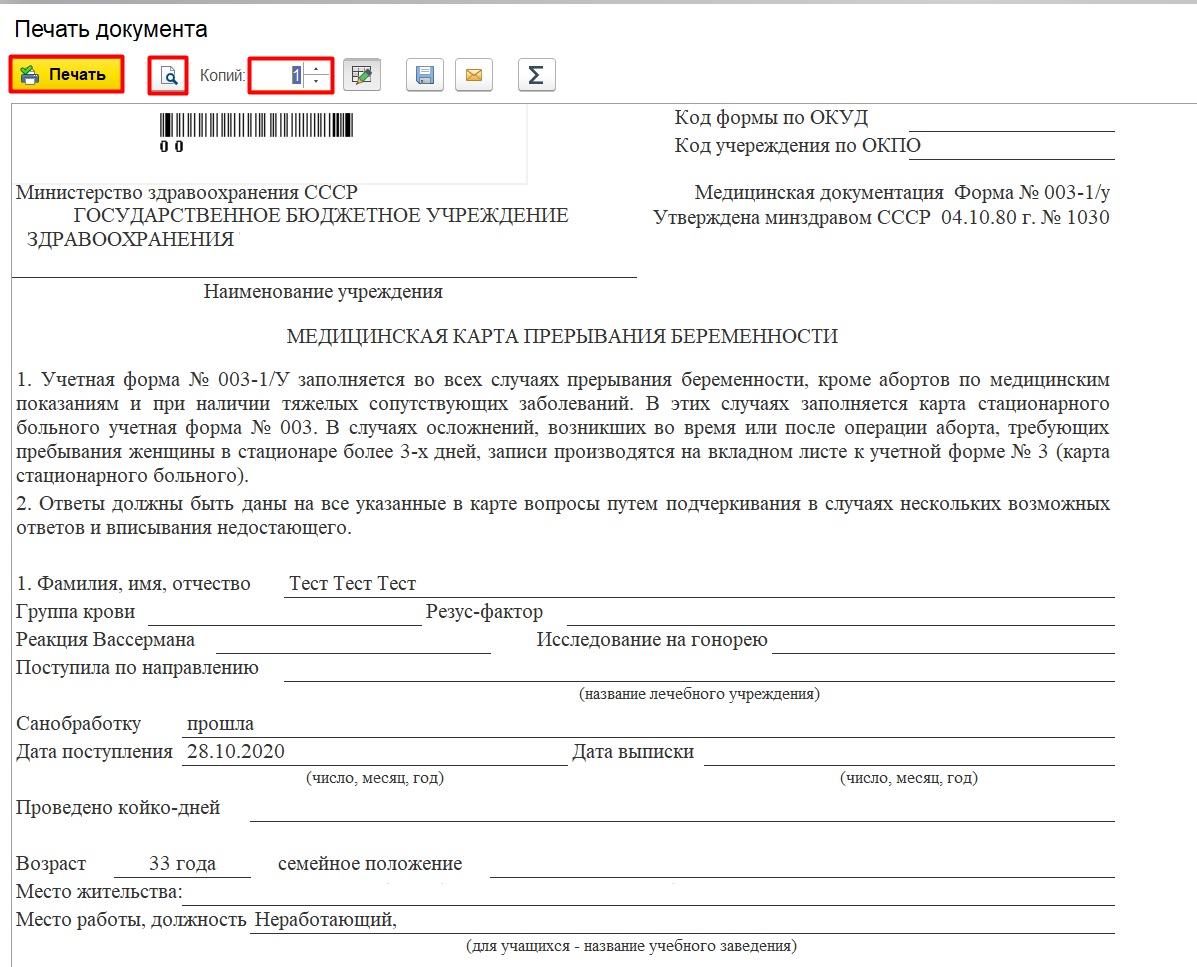This screenshot has width=1197, height=967.
Task: Increase copies with the up stepper arrow
Action: point(315,69)
